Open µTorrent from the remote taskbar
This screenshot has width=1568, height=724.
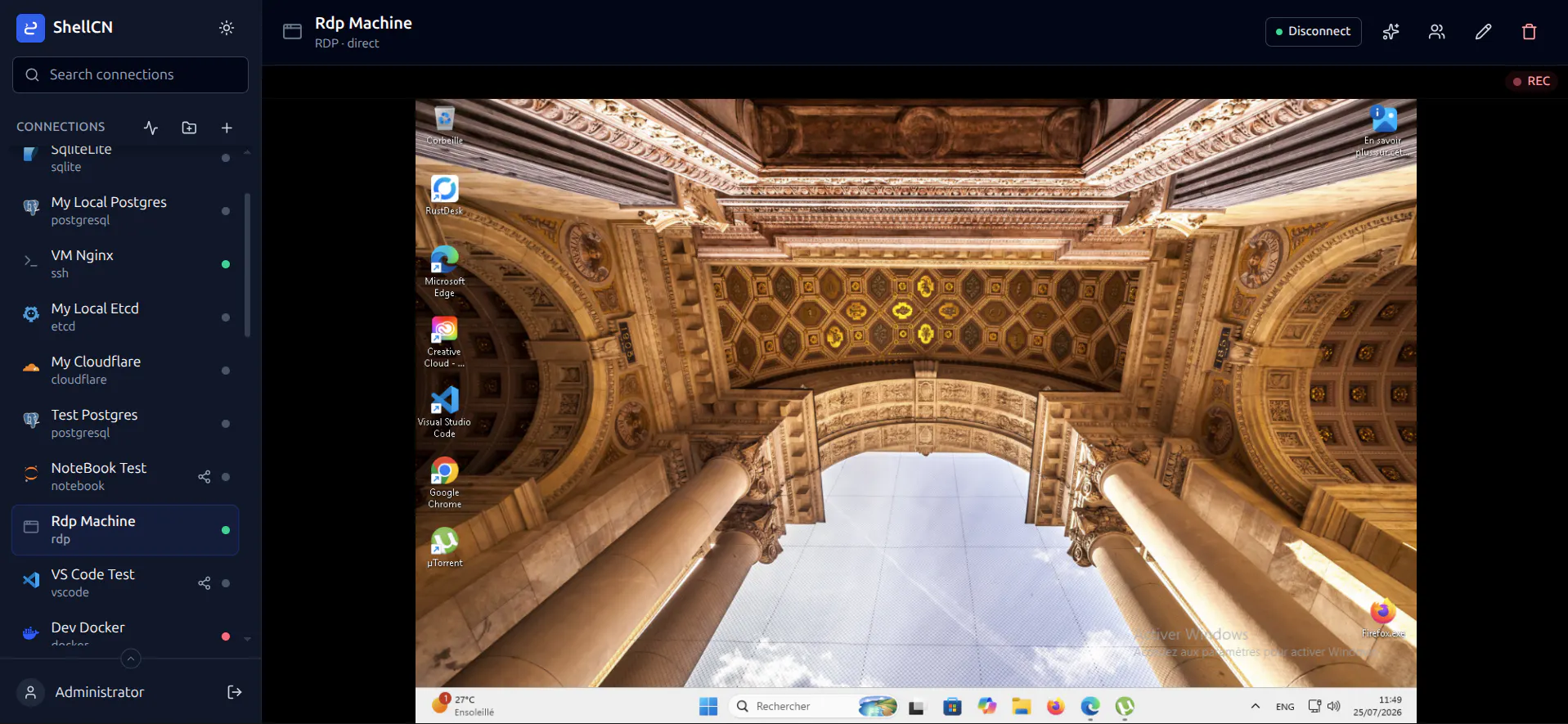pyautogui.click(x=1125, y=707)
